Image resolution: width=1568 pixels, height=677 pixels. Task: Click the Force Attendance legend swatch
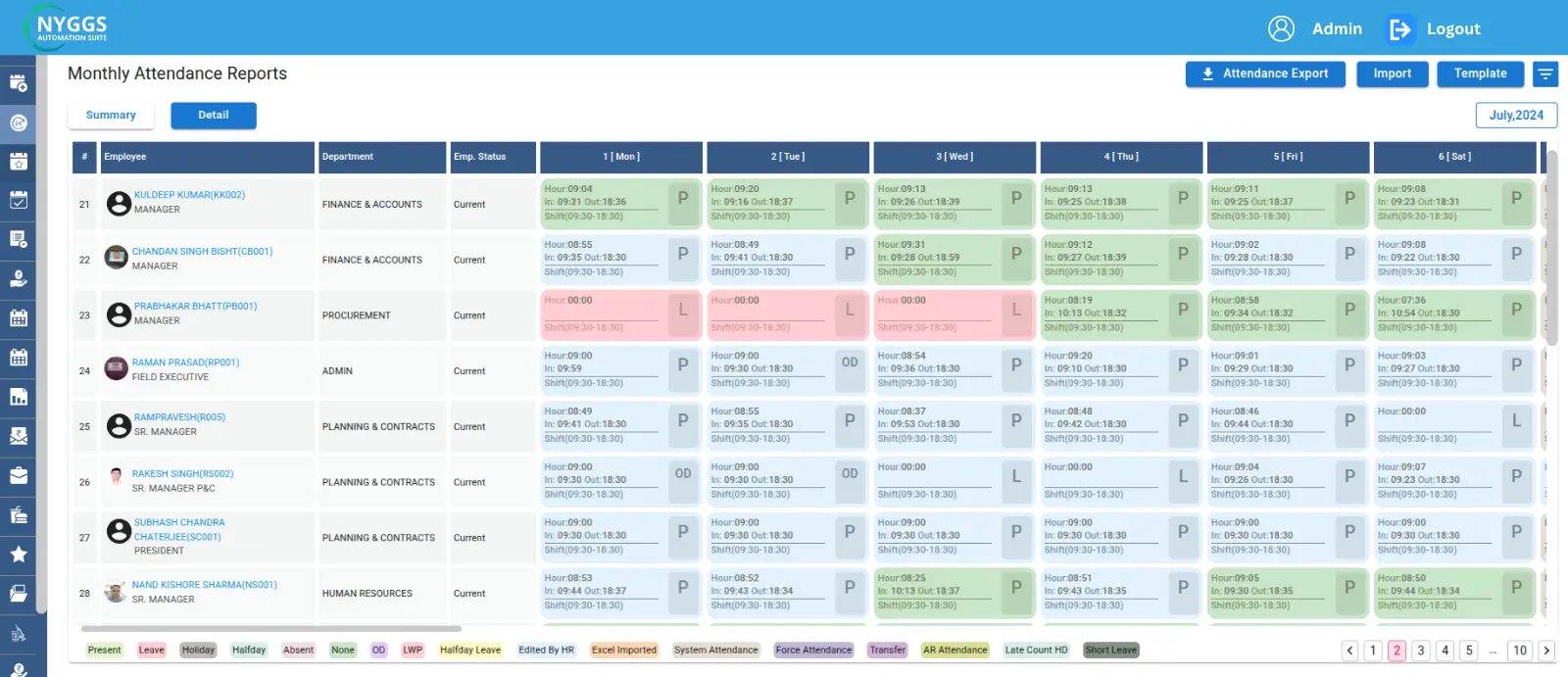(813, 651)
